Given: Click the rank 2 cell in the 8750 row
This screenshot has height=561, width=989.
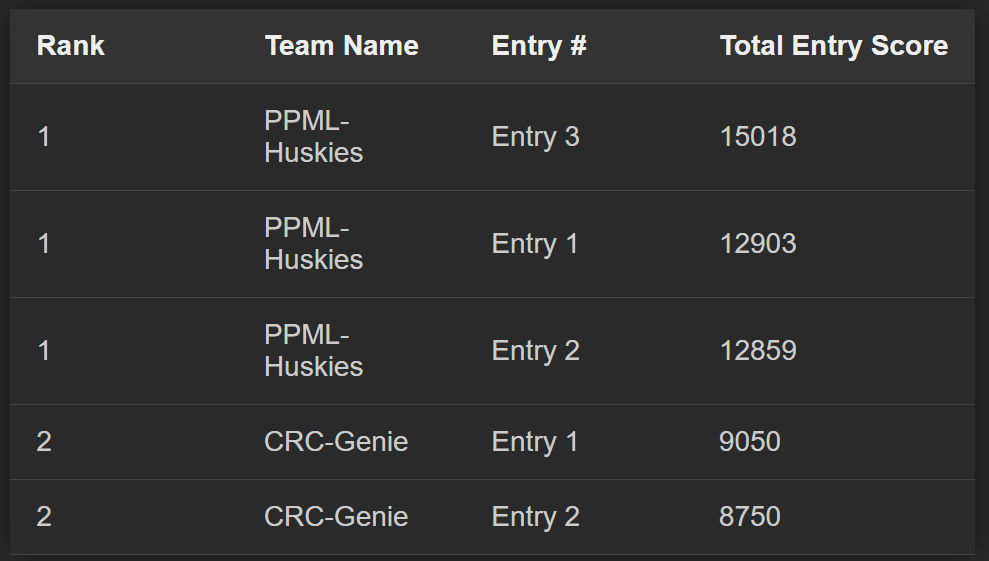Looking at the screenshot, I should click(x=44, y=517).
